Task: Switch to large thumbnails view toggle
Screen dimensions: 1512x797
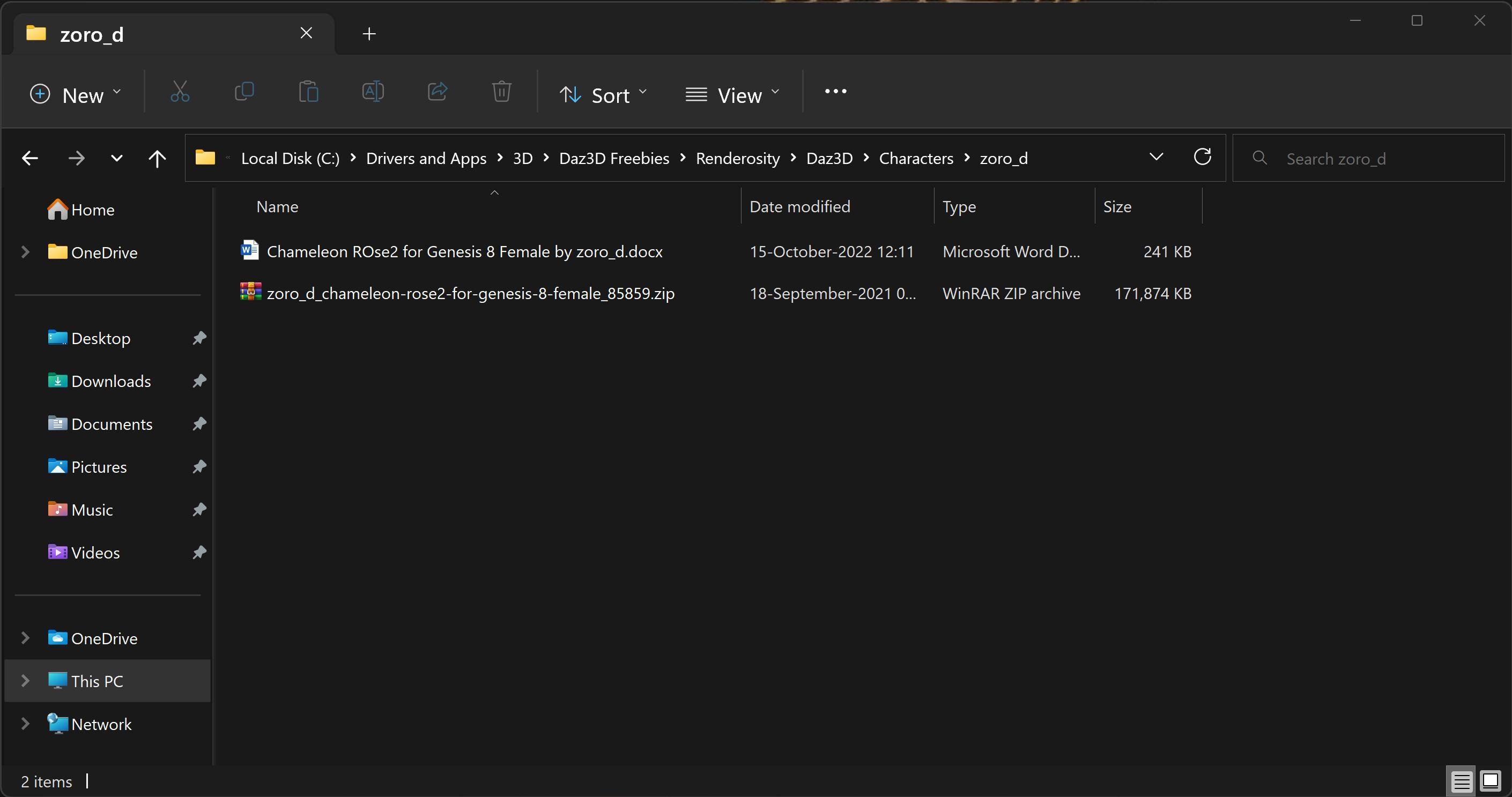Action: [1490, 781]
